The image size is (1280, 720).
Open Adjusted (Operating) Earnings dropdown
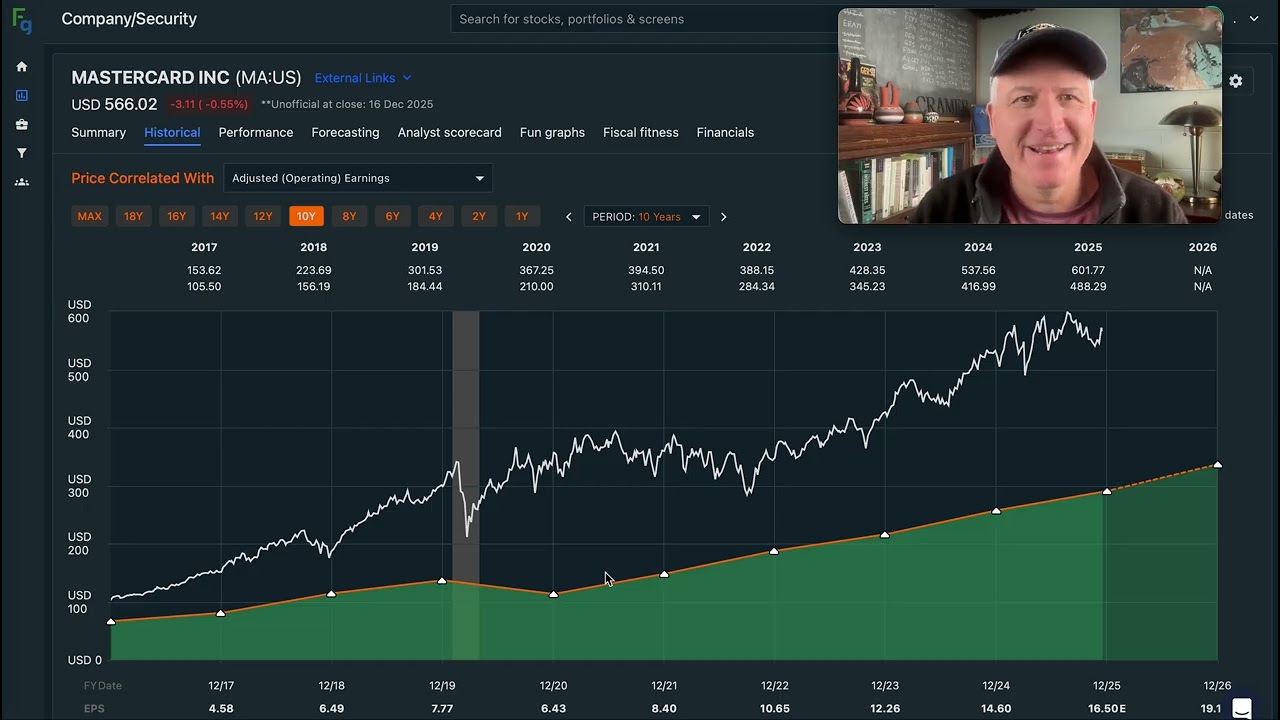point(358,178)
